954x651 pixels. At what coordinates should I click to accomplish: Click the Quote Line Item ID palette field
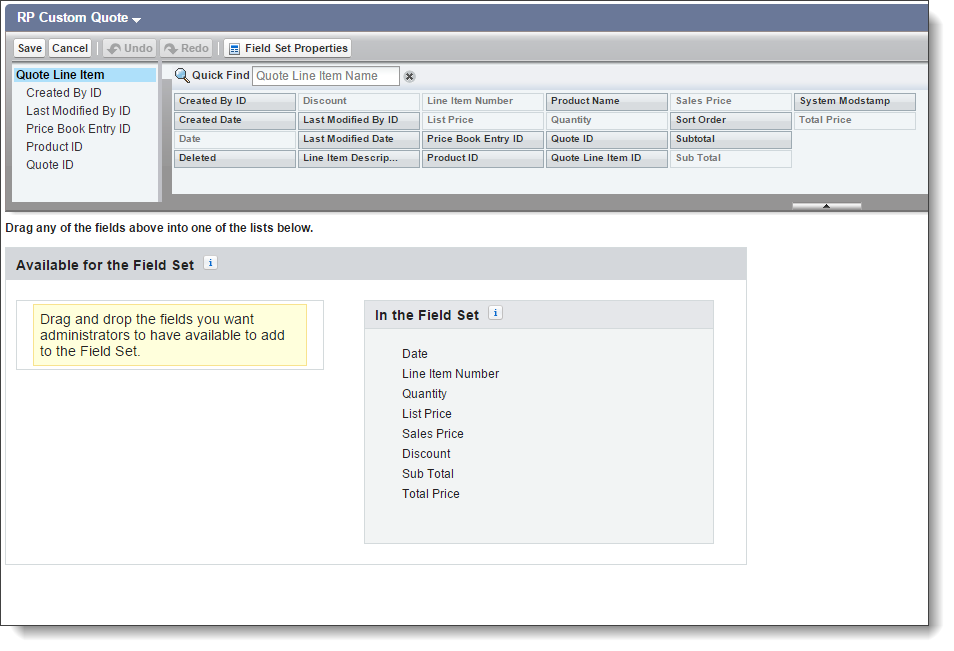click(607, 158)
